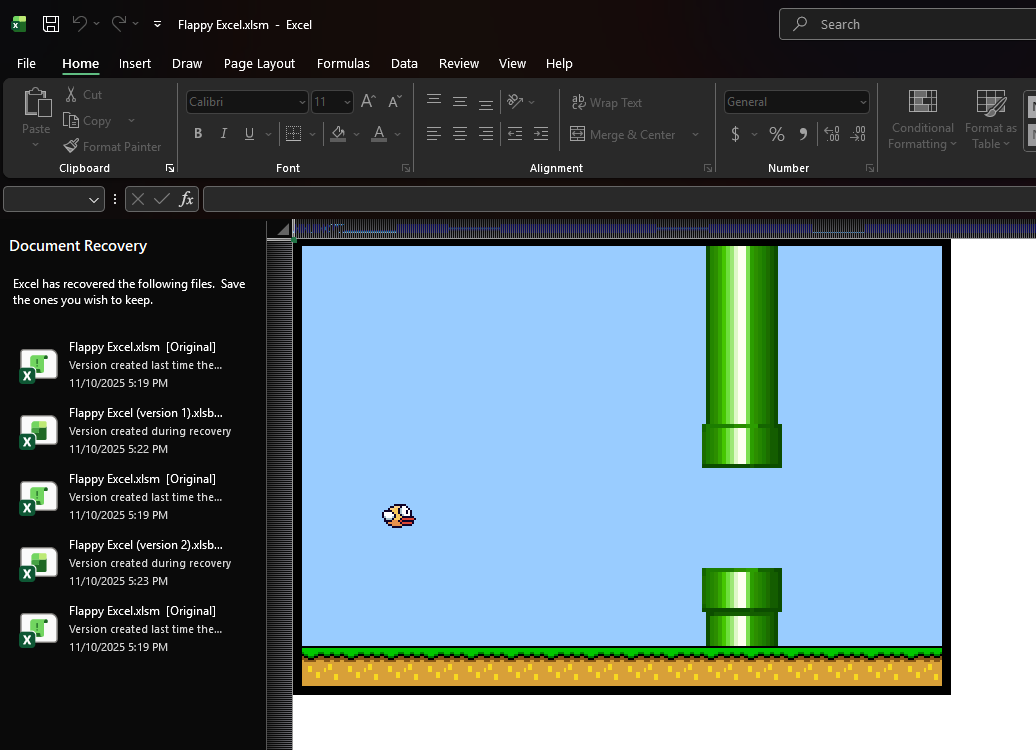This screenshot has width=1036, height=750.
Task: Switch to the View tab
Action: [512, 63]
